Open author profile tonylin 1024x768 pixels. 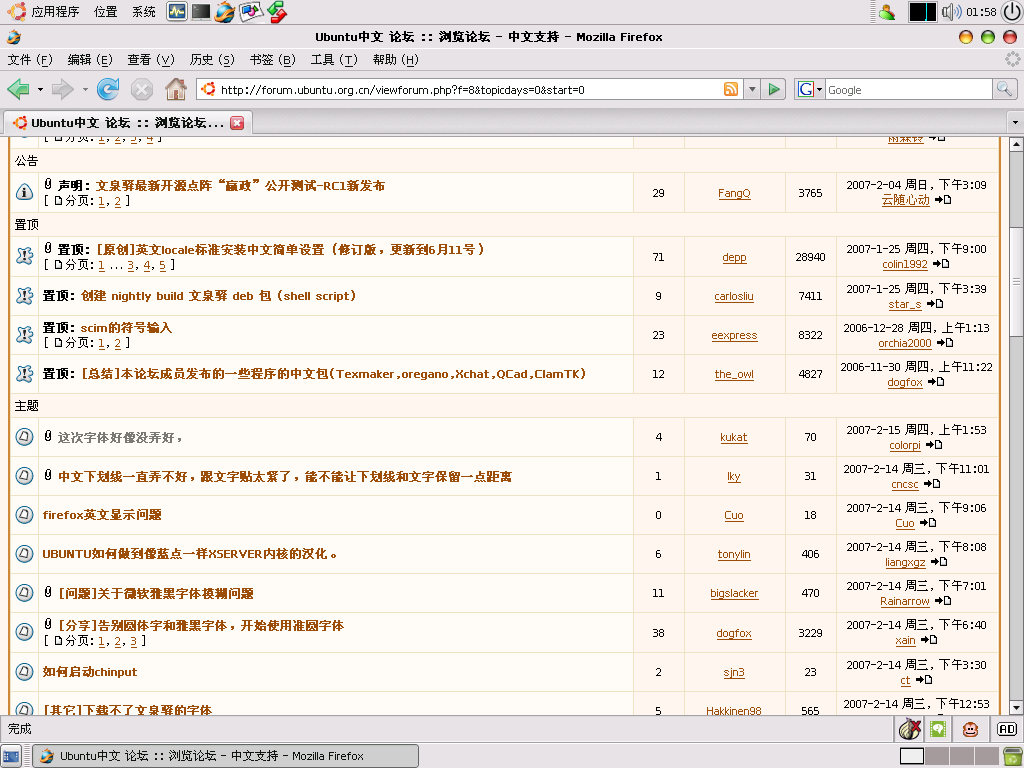[x=734, y=554]
